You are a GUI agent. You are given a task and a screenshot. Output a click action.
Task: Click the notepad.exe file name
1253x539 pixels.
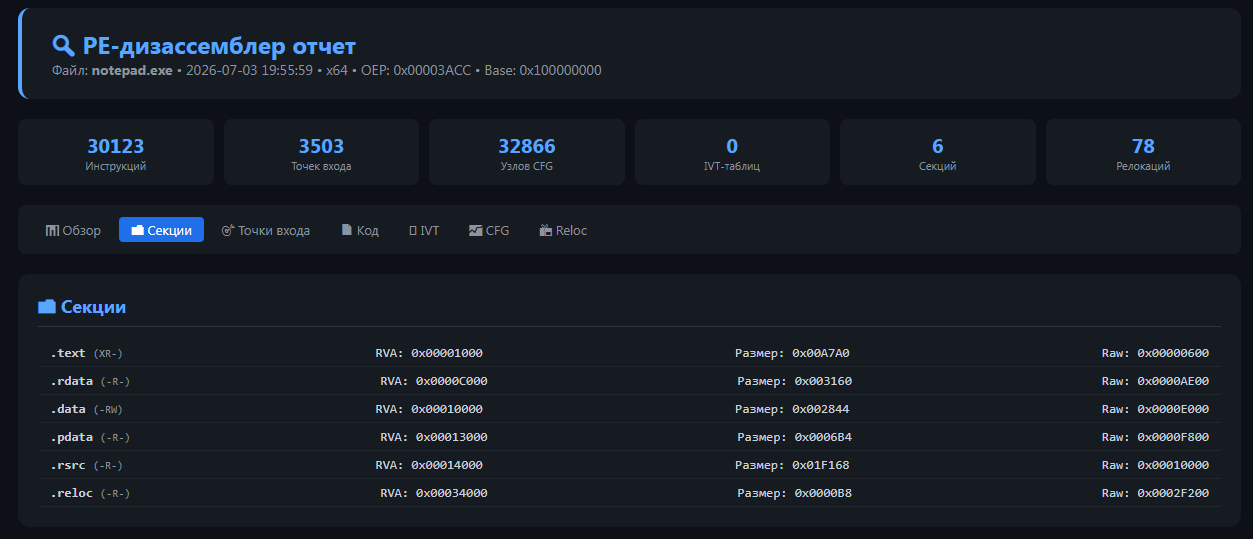coord(132,71)
